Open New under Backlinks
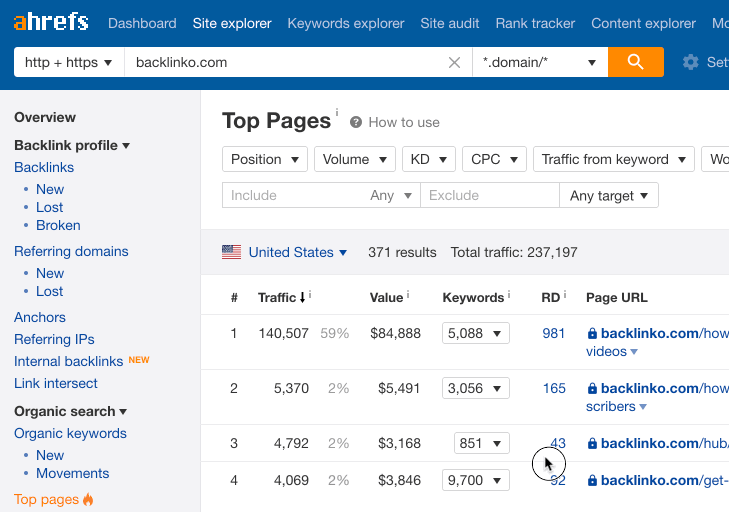The height and width of the screenshot is (512, 729). [50, 189]
